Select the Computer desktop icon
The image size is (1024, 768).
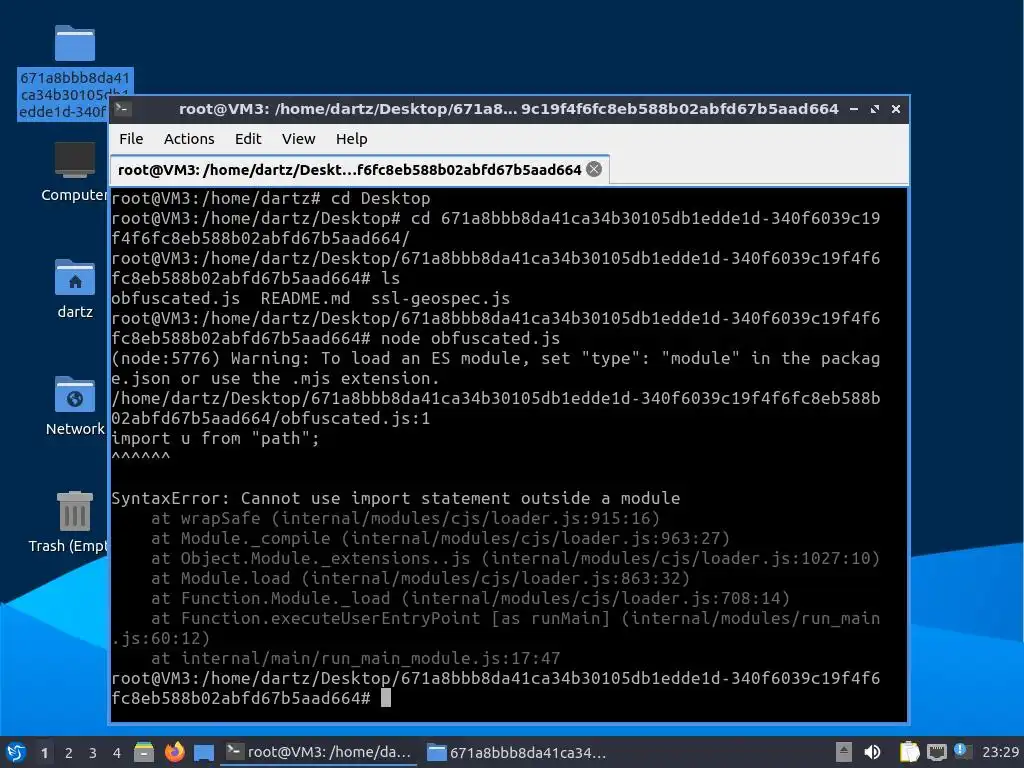tap(74, 171)
